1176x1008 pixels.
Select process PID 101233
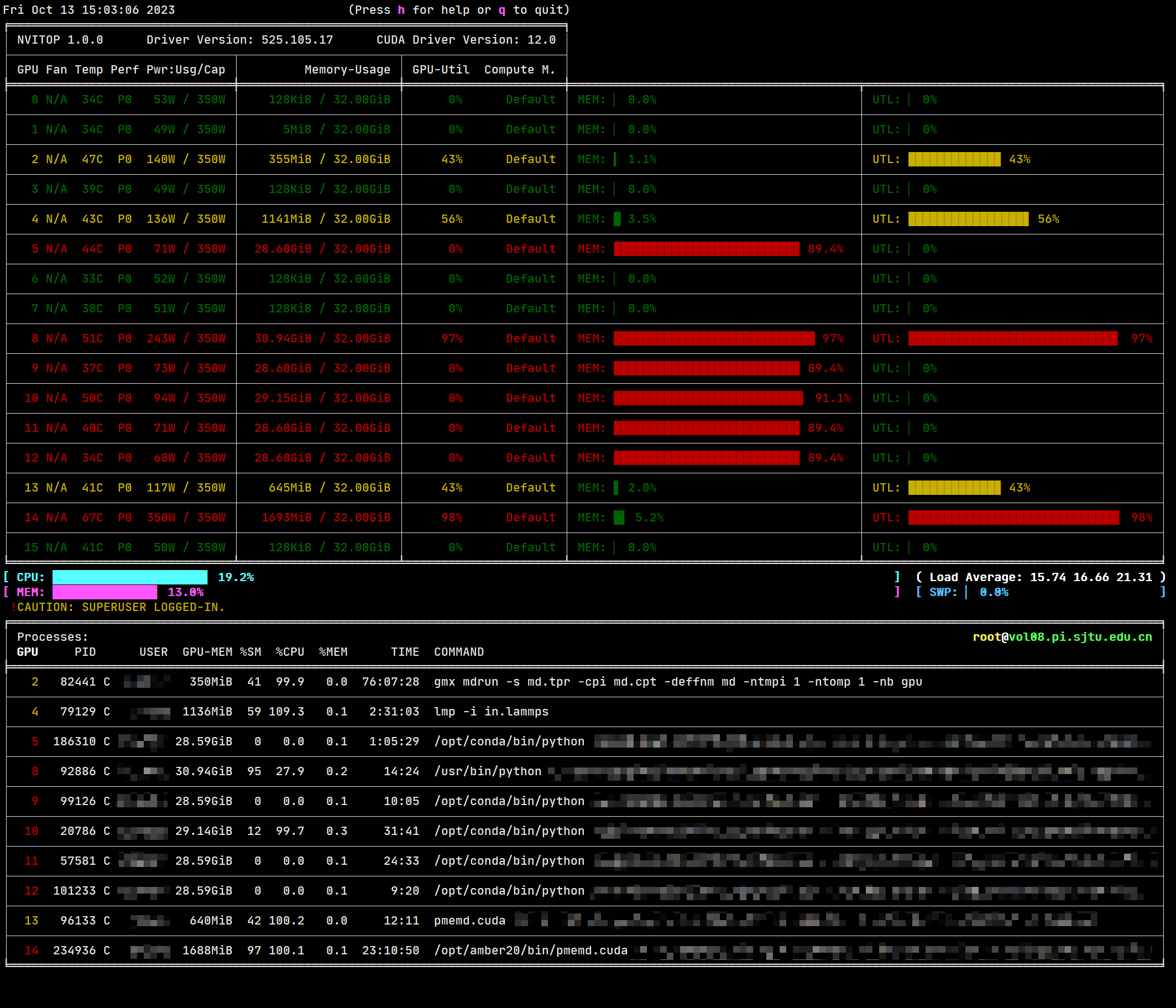(74, 891)
